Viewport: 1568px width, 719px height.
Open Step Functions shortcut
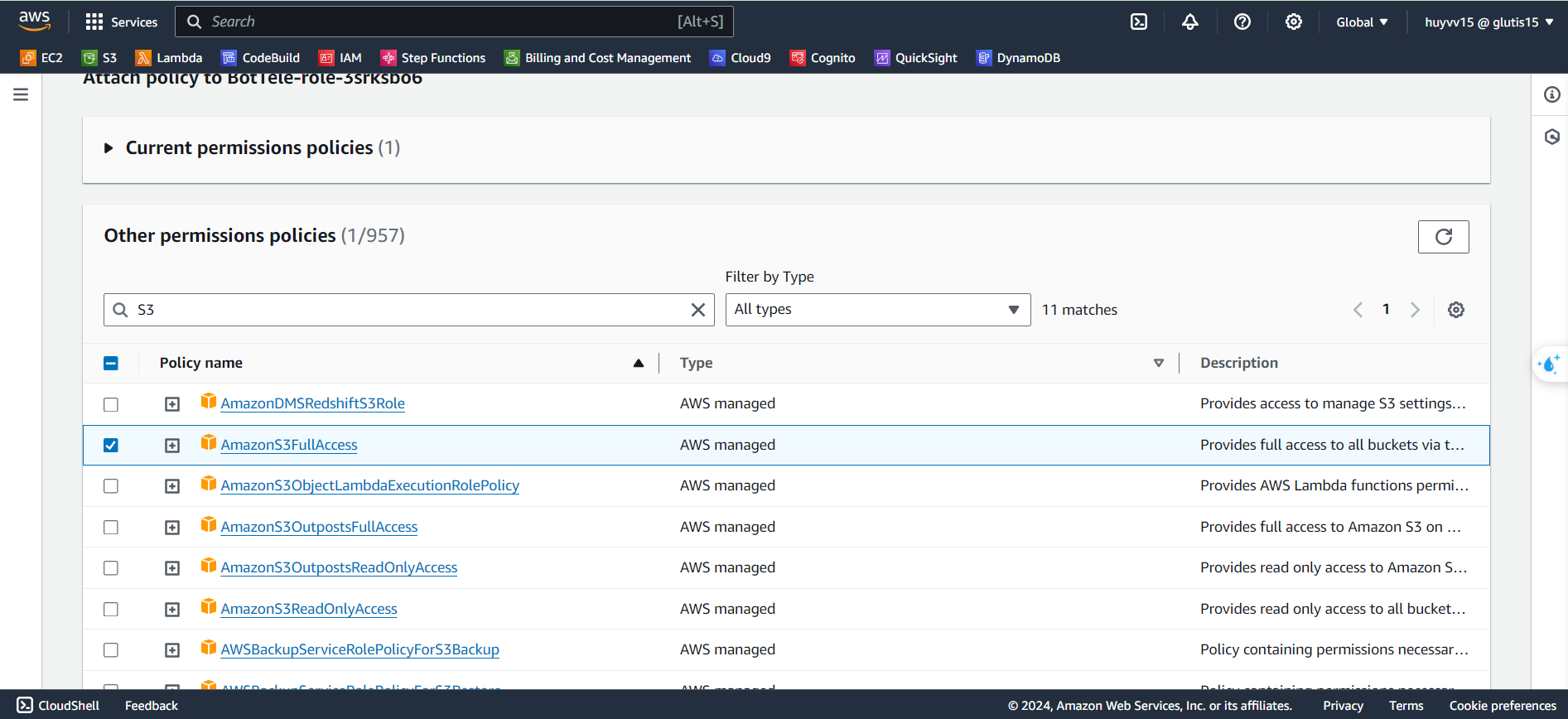pyautogui.click(x=433, y=58)
